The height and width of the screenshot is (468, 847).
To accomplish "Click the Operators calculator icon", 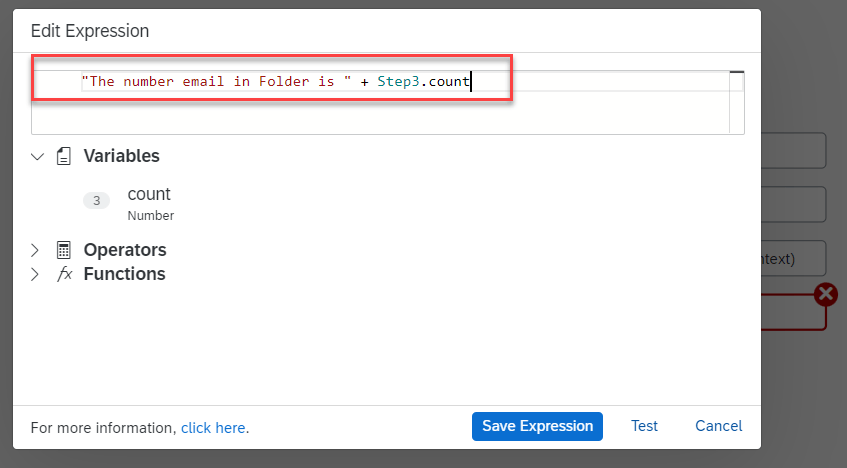I will click(64, 250).
